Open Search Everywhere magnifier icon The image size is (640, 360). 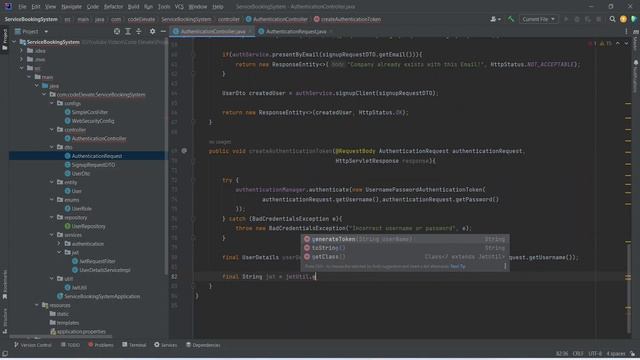tap(612, 19)
